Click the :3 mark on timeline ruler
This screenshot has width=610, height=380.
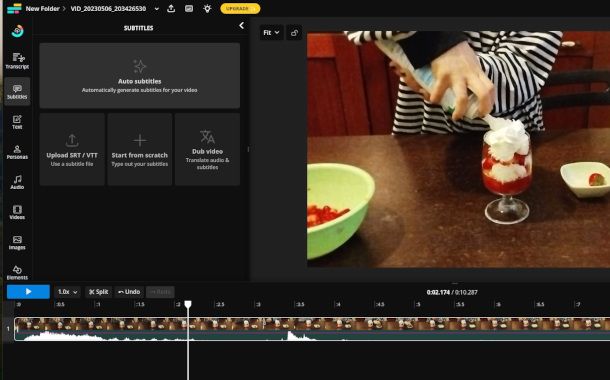(x=258, y=304)
